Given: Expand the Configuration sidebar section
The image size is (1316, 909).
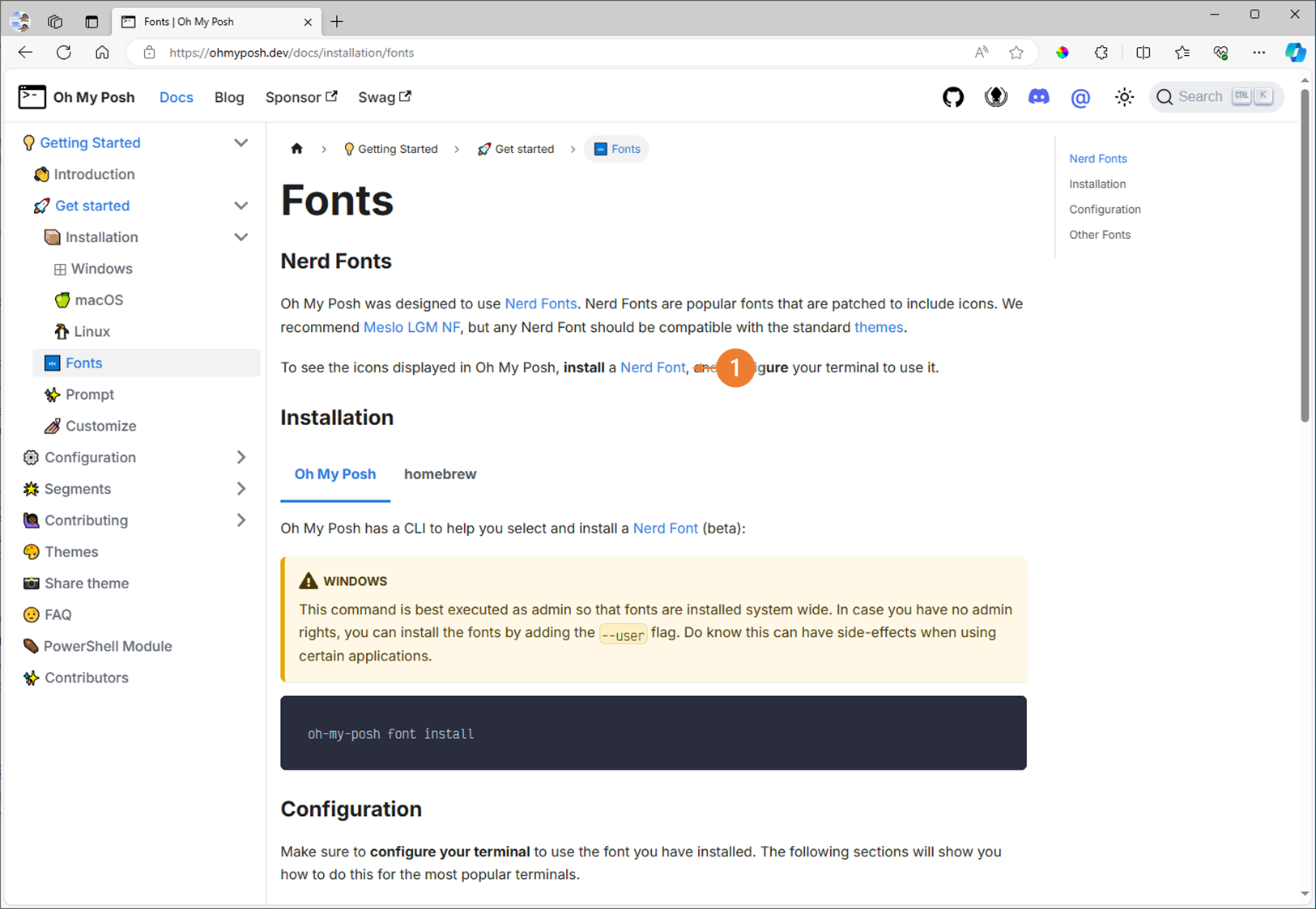Looking at the screenshot, I should click(x=241, y=457).
